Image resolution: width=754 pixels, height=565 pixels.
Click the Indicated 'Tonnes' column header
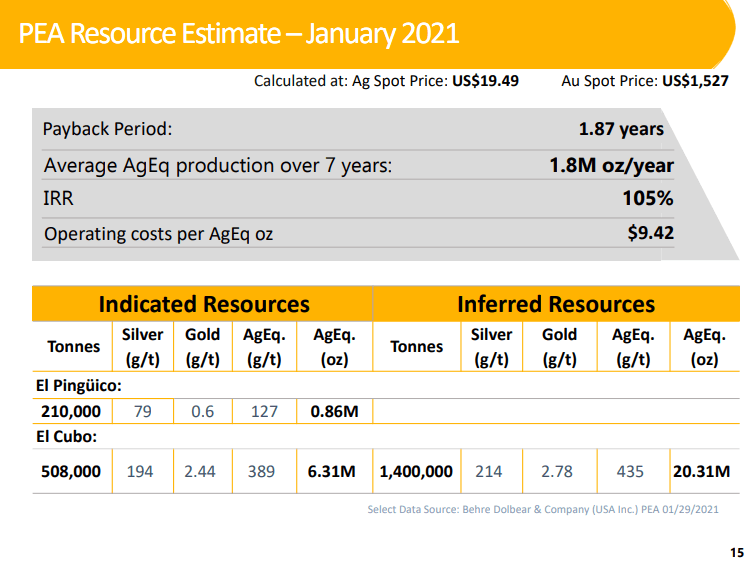click(74, 346)
